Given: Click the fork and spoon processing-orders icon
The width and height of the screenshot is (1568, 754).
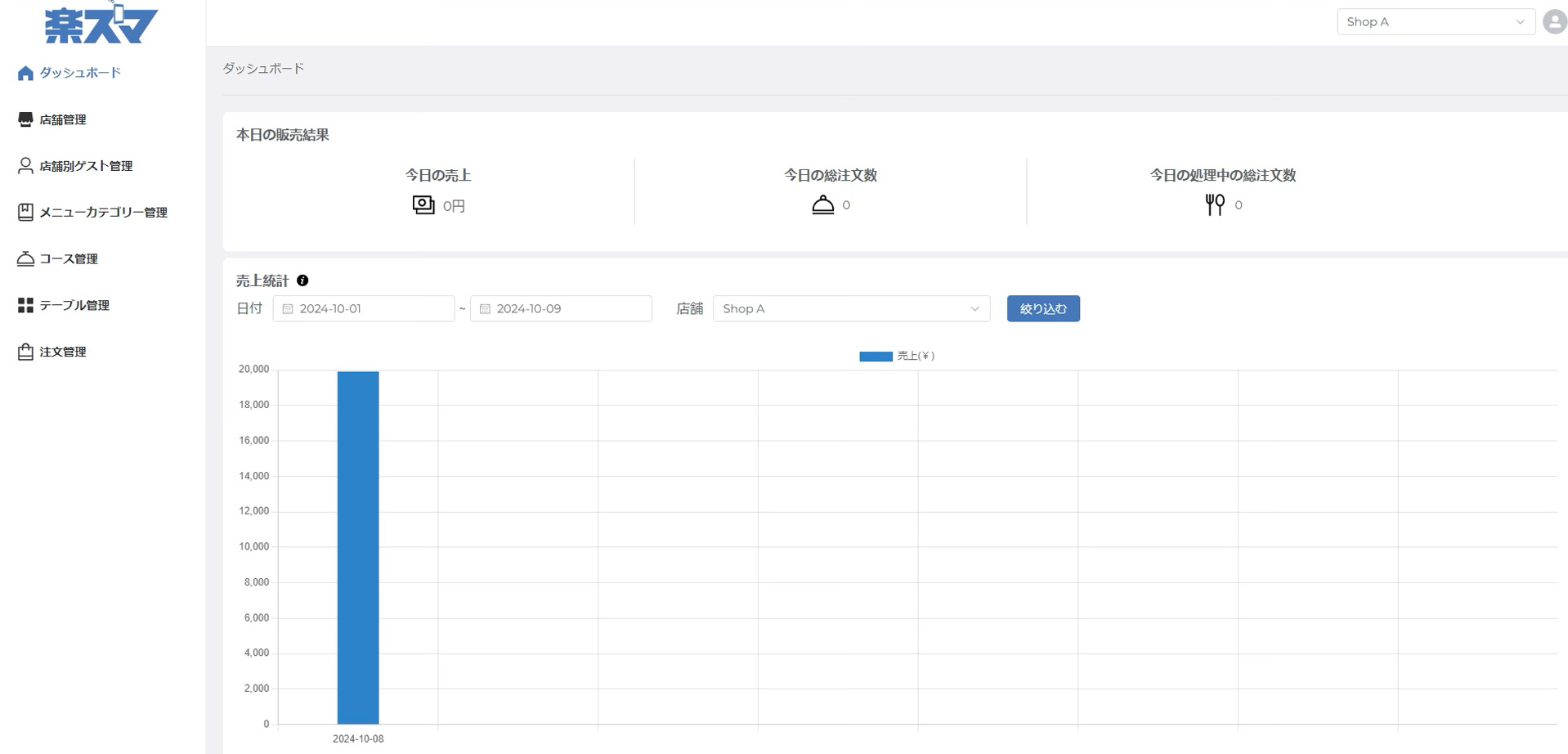Looking at the screenshot, I should 1215,204.
